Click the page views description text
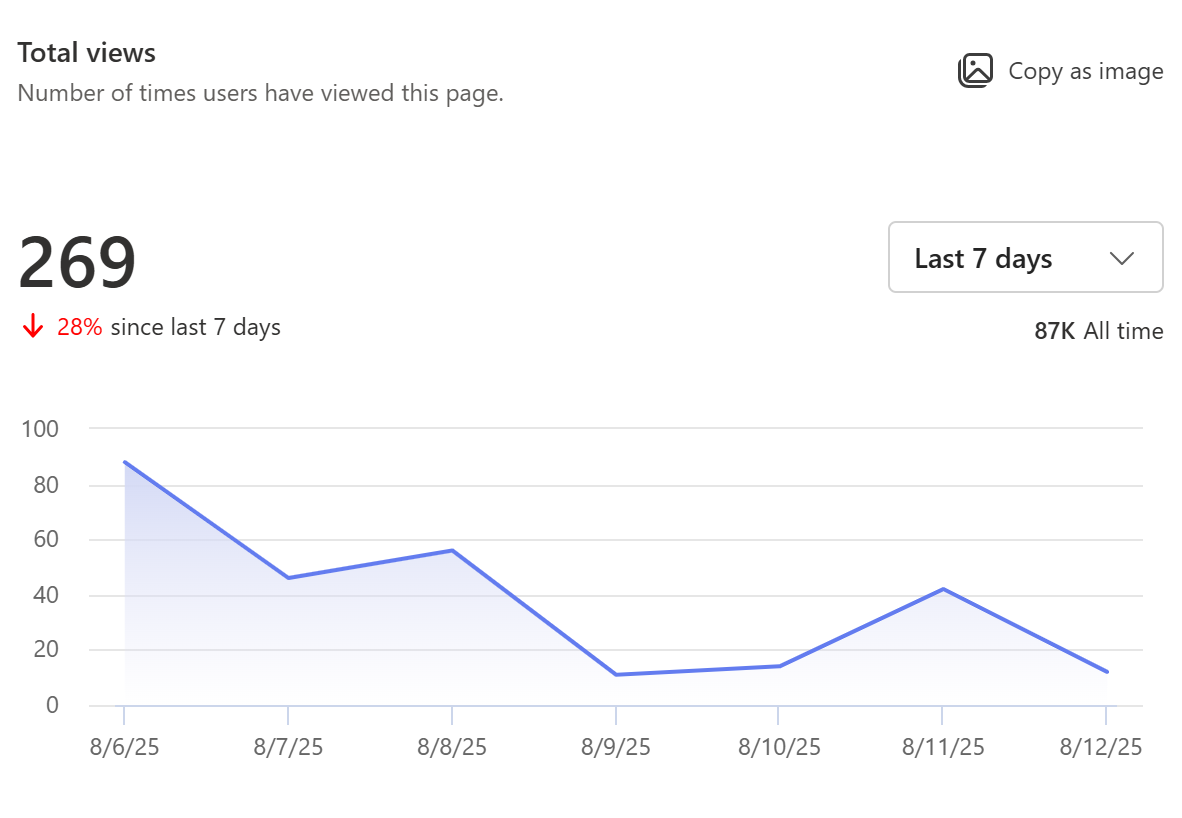 [x=261, y=93]
